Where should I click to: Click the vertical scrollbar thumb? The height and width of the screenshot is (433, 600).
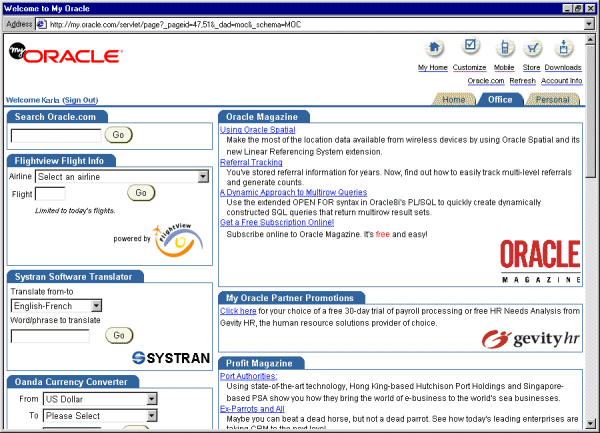click(x=590, y=111)
